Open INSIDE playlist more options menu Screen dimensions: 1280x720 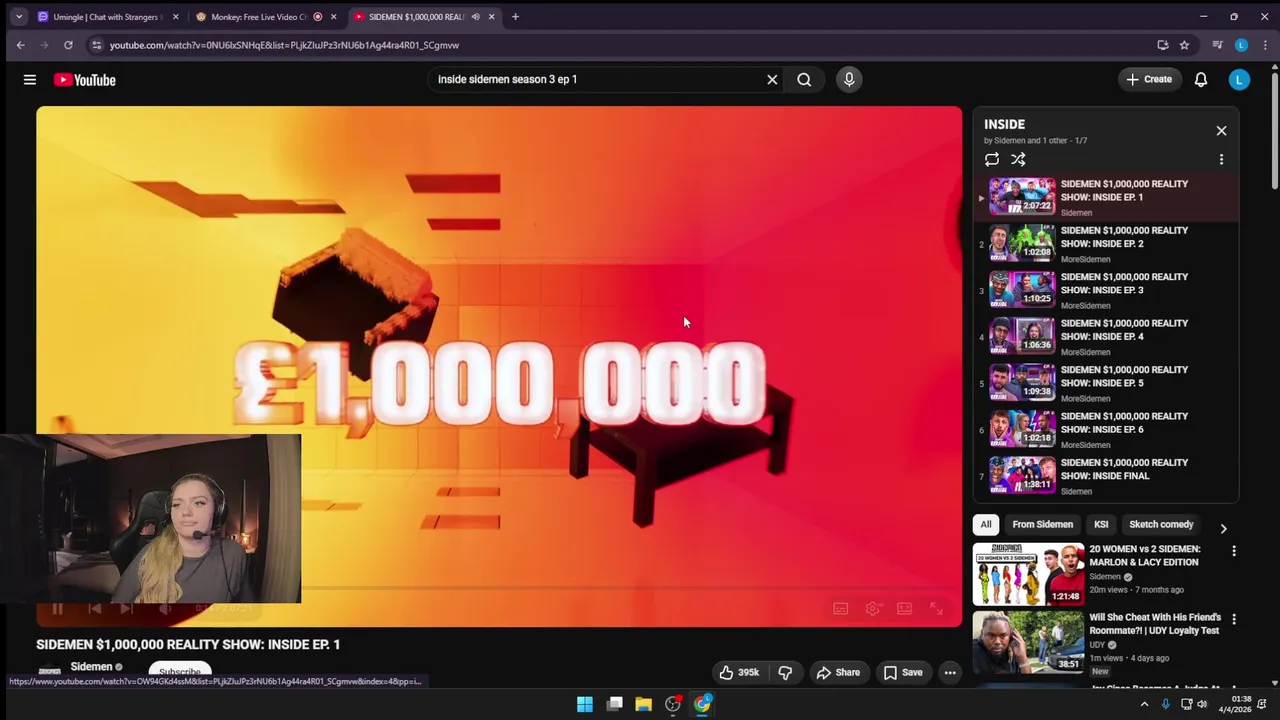pos(1221,159)
